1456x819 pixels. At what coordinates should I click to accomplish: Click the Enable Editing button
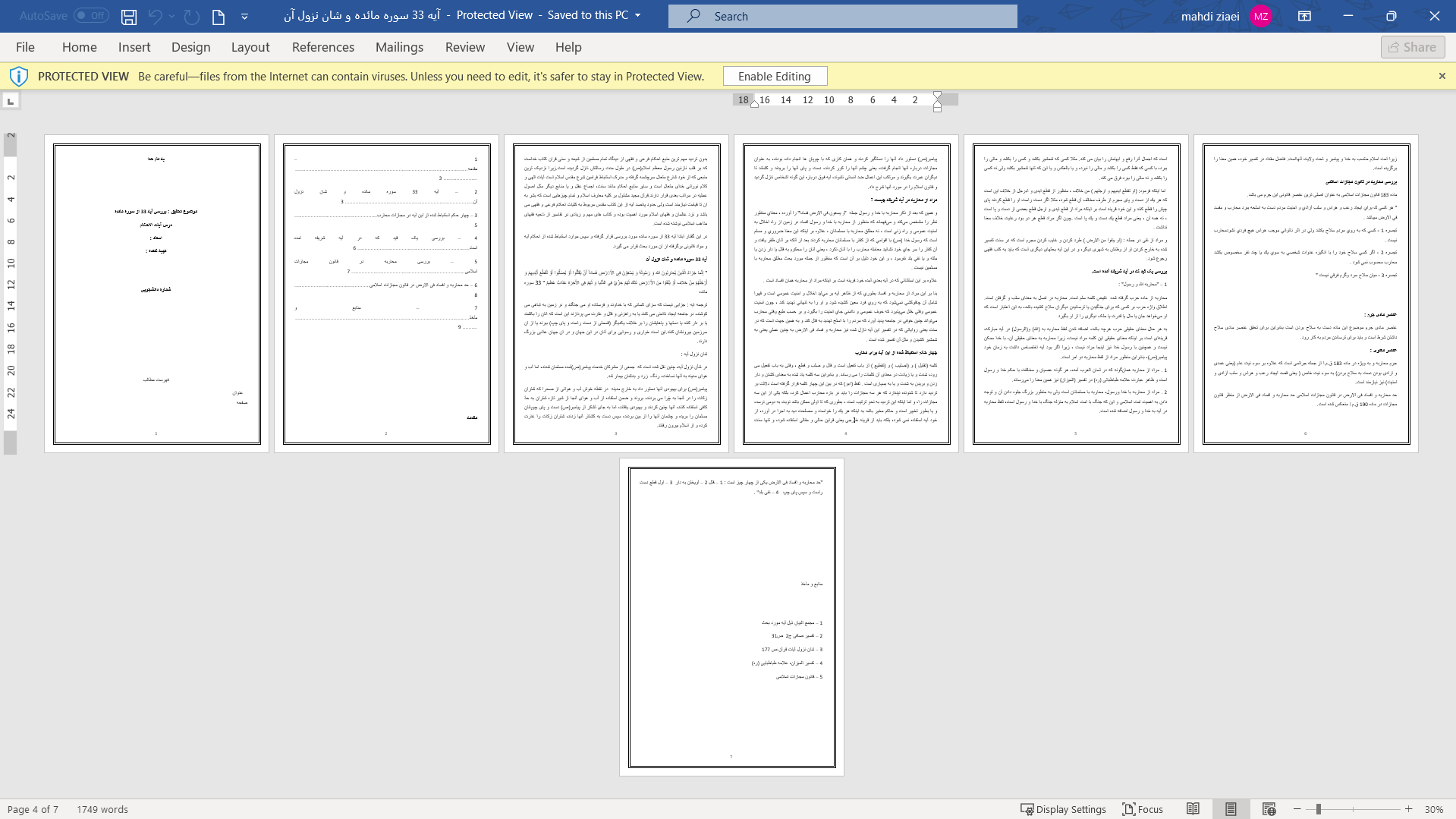775,76
